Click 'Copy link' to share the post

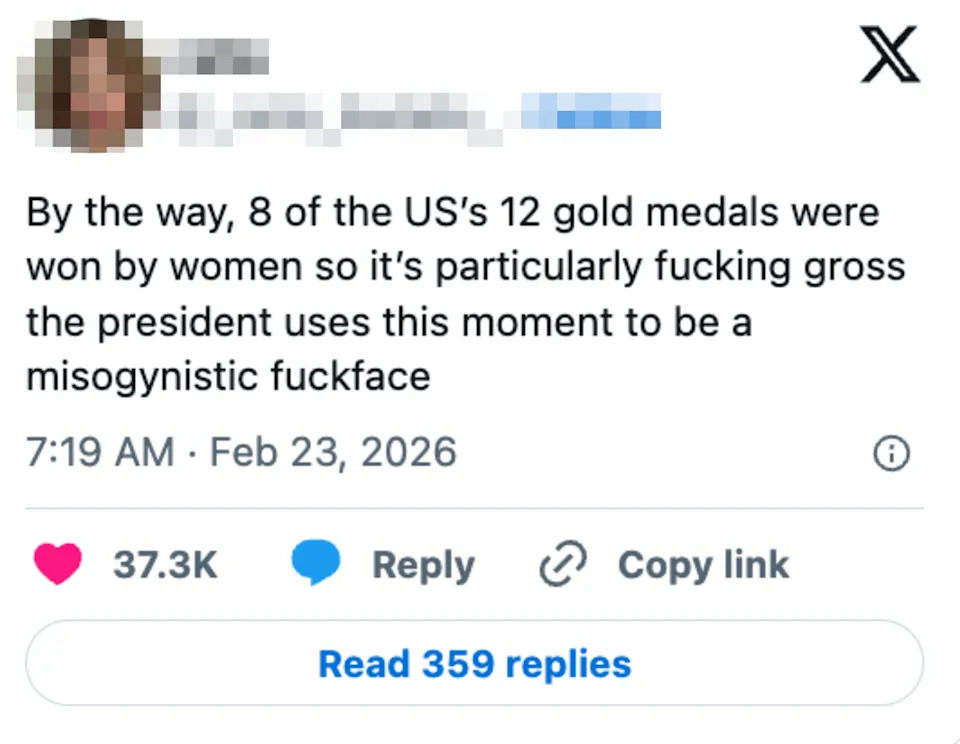702,564
